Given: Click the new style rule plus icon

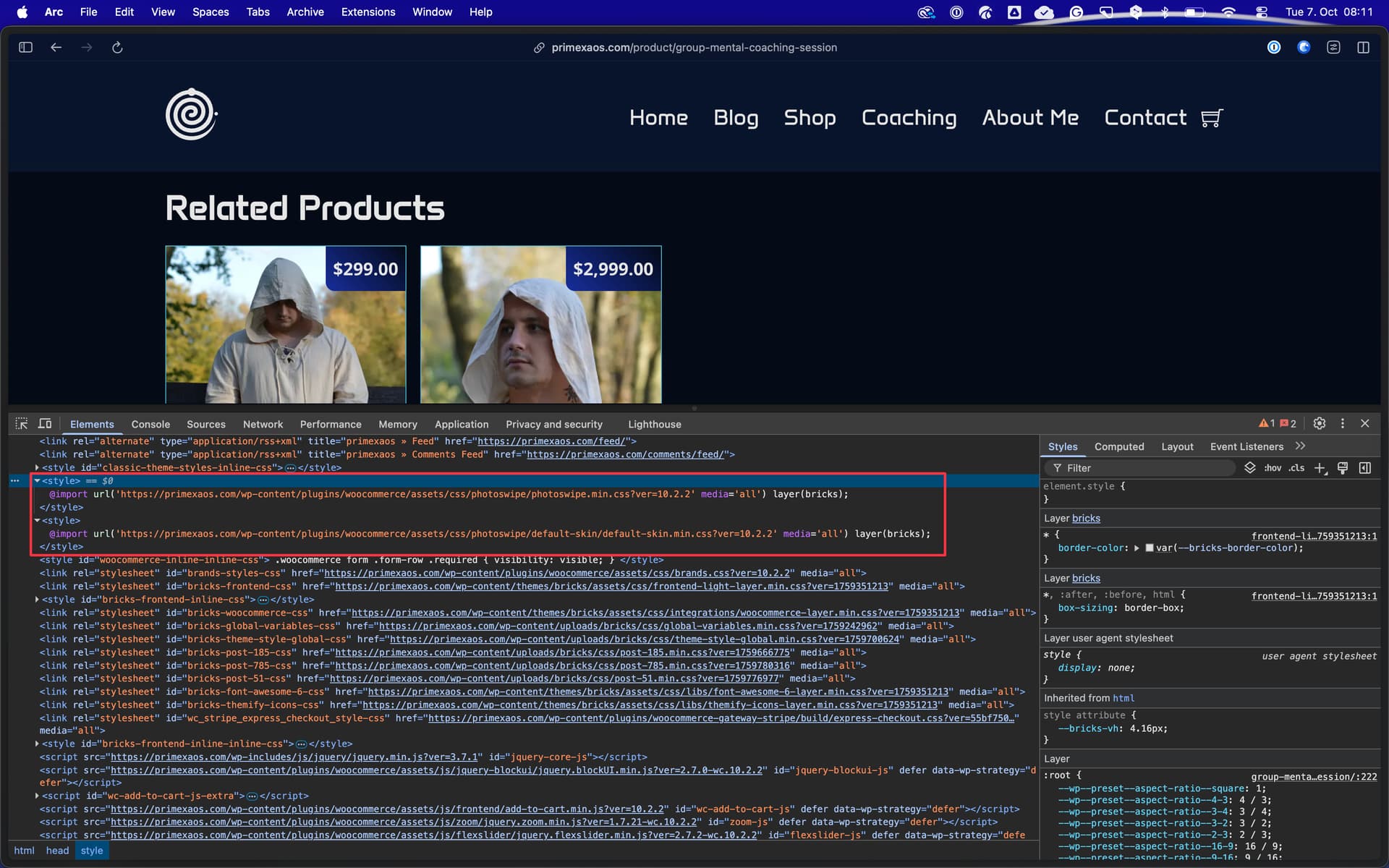Looking at the screenshot, I should [1320, 468].
